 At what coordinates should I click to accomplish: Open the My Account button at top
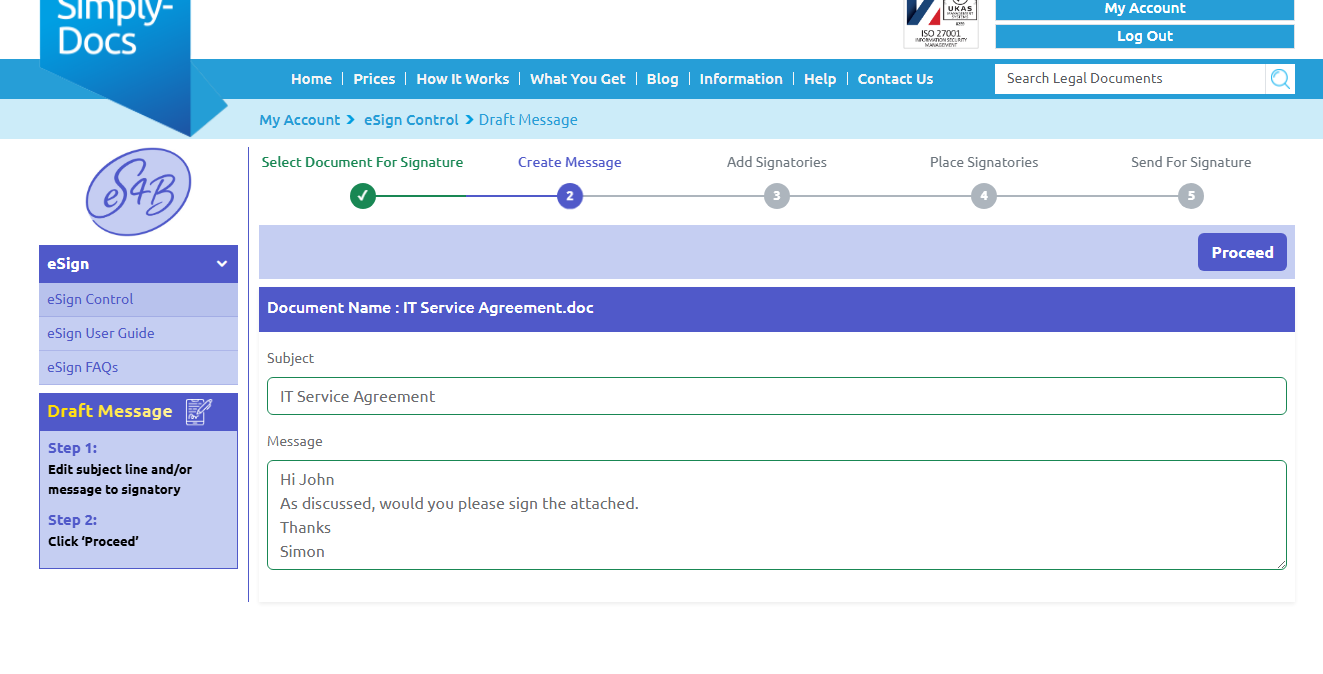coord(1144,9)
